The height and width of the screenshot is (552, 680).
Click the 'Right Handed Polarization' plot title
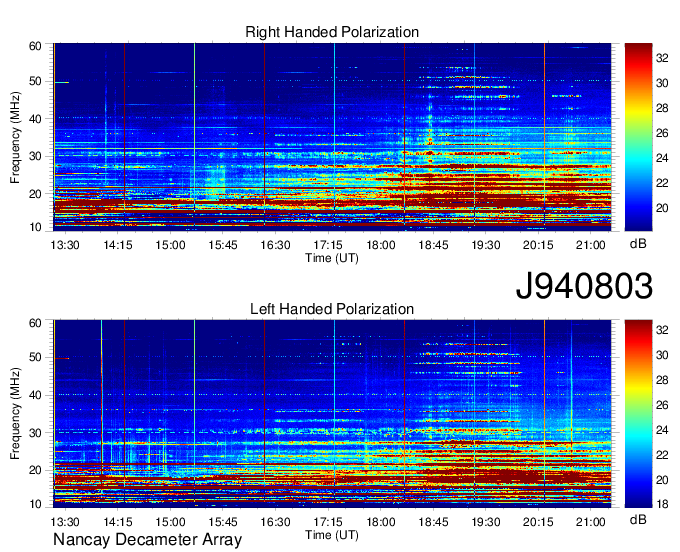pyautogui.click(x=332, y=32)
